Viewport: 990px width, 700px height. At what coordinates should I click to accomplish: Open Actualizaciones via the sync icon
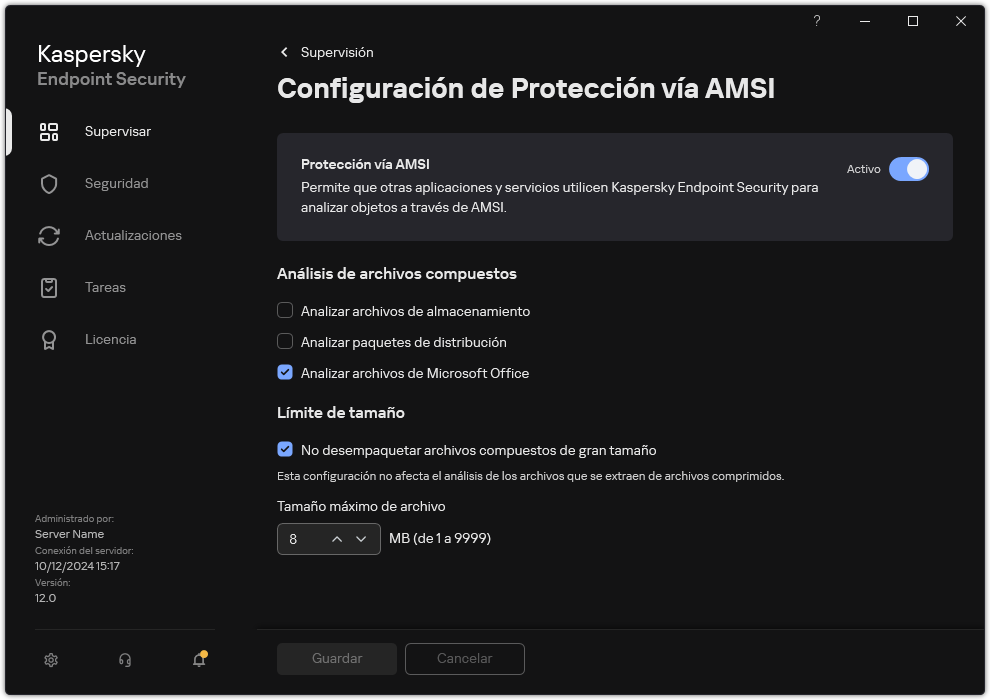tap(48, 235)
